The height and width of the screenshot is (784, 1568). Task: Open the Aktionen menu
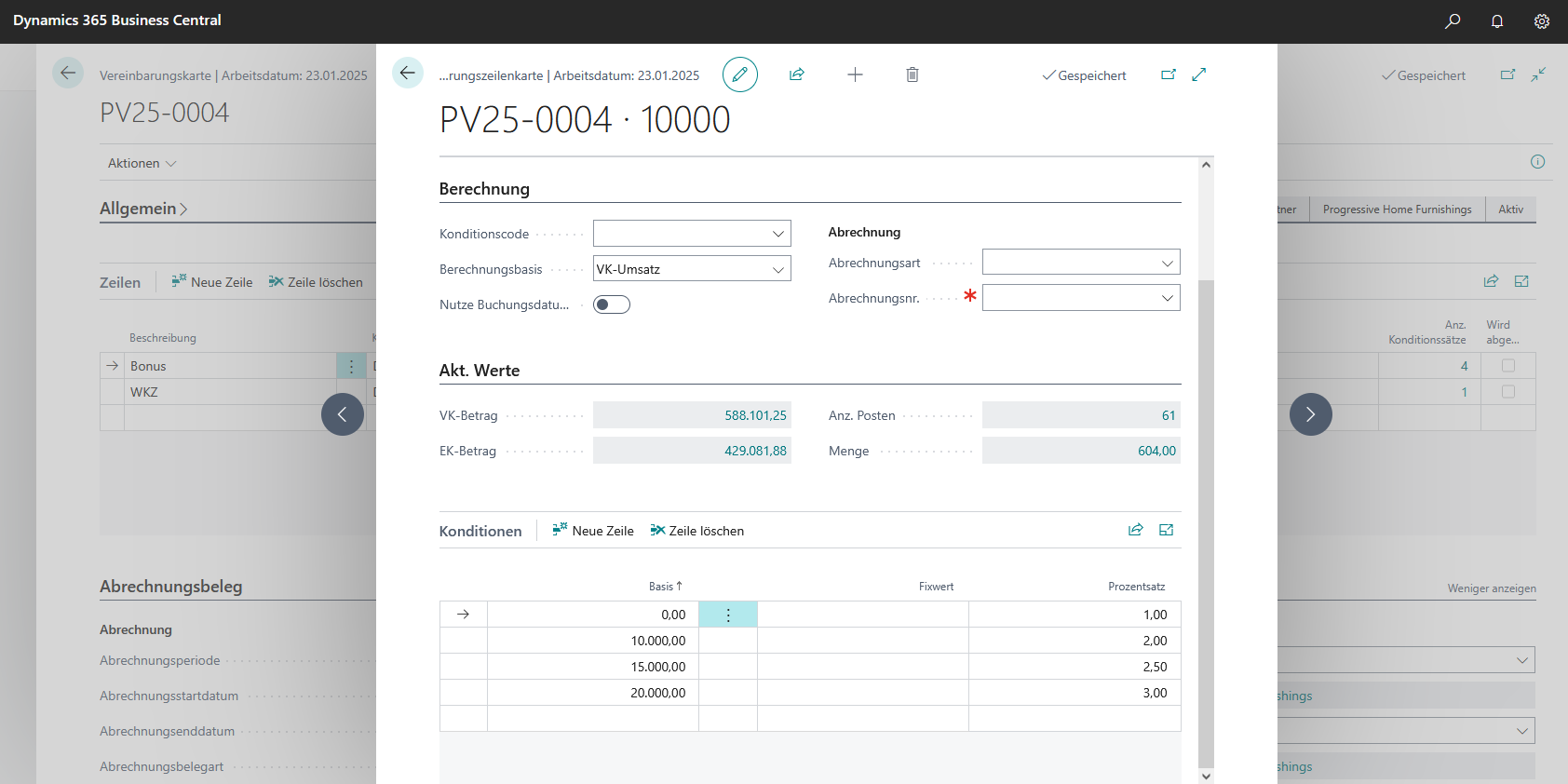pos(142,163)
